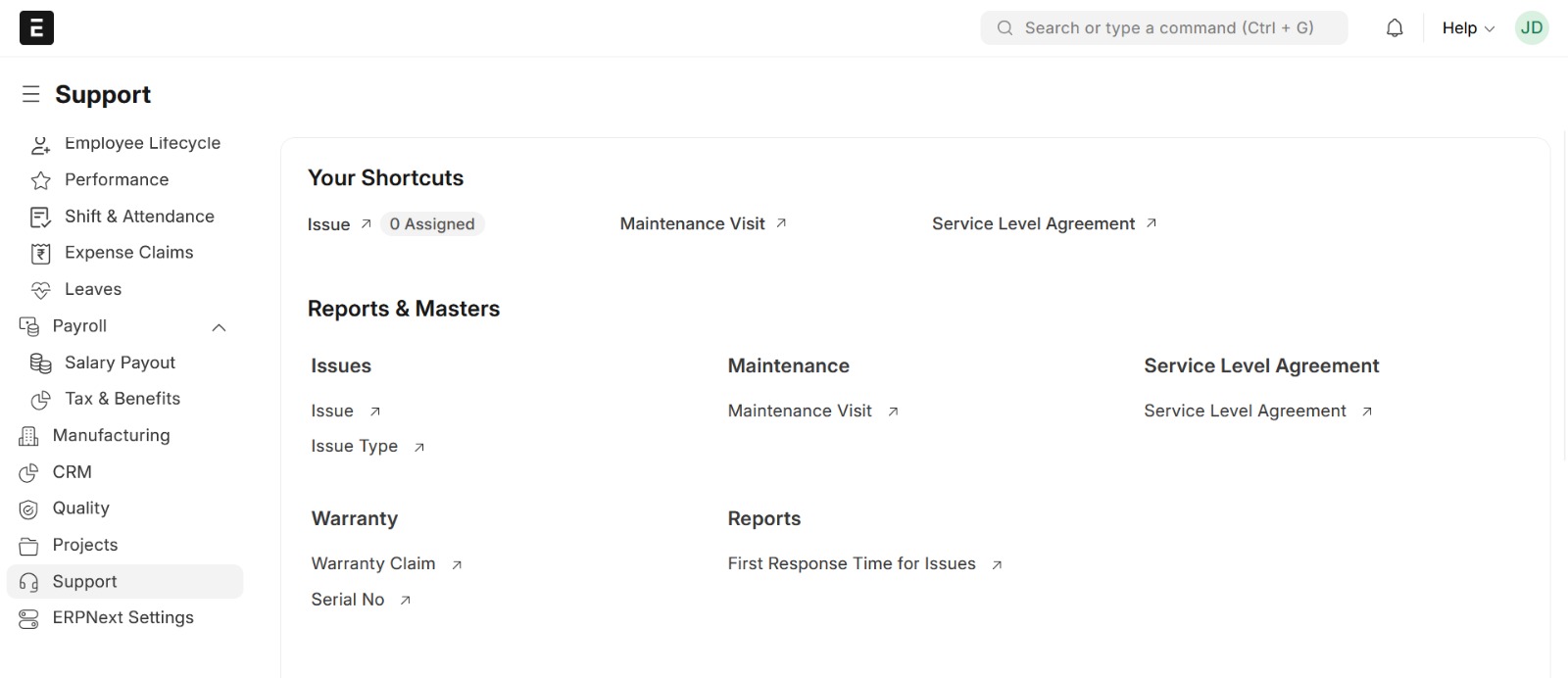Click the Performance star icon
The width and height of the screenshot is (1568, 678).
[40, 180]
